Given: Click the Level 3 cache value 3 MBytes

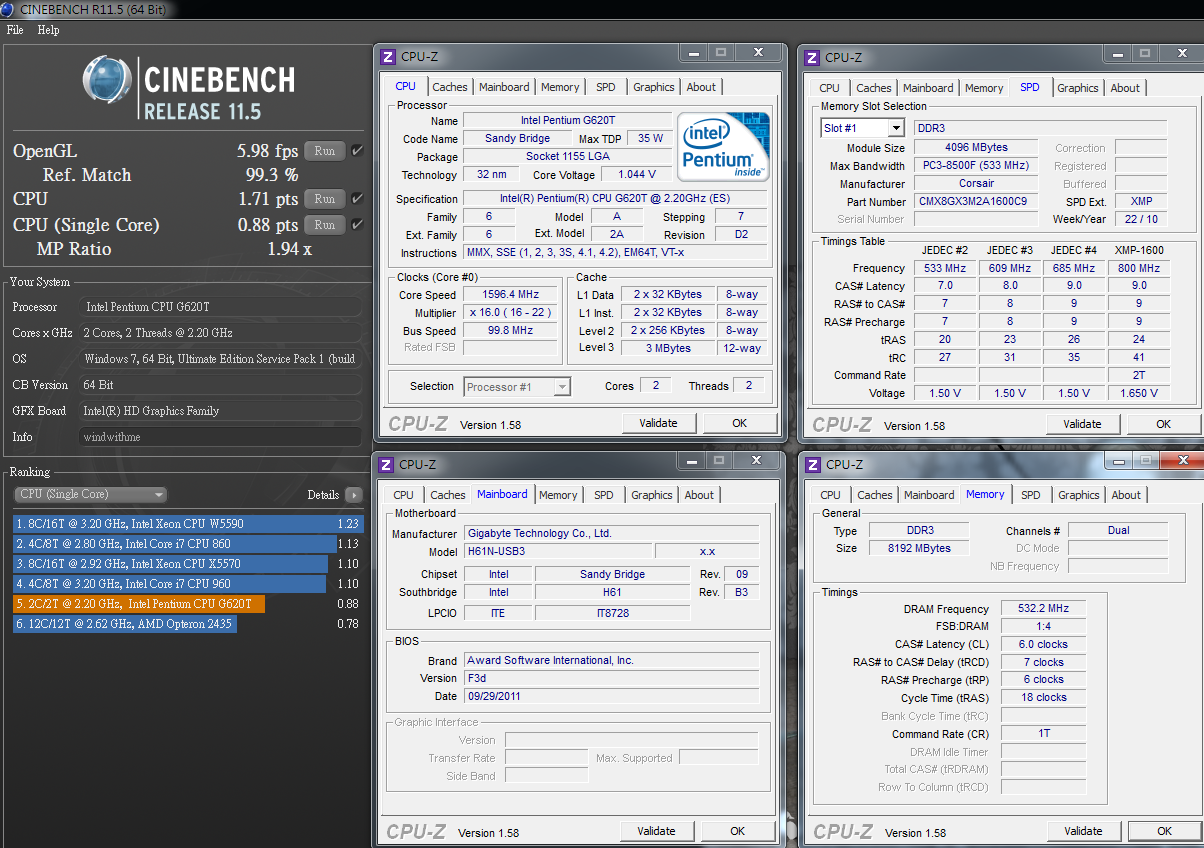Looking at the screenshot, I should tap(669, 348).
